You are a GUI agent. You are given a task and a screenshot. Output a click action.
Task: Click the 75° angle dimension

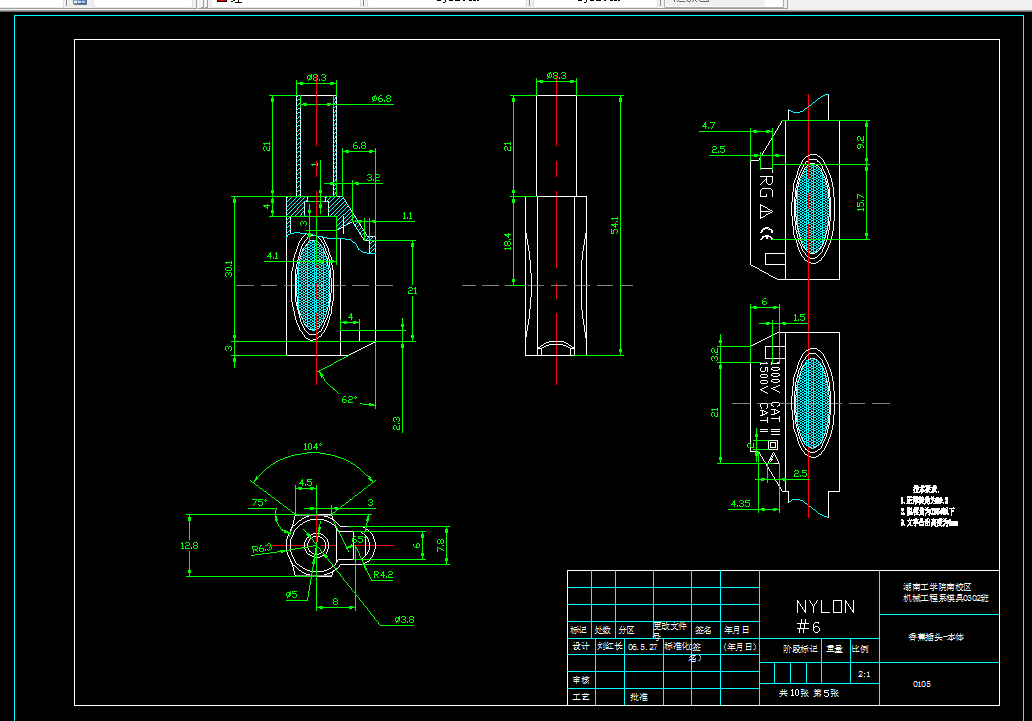[x=259, y=503]
